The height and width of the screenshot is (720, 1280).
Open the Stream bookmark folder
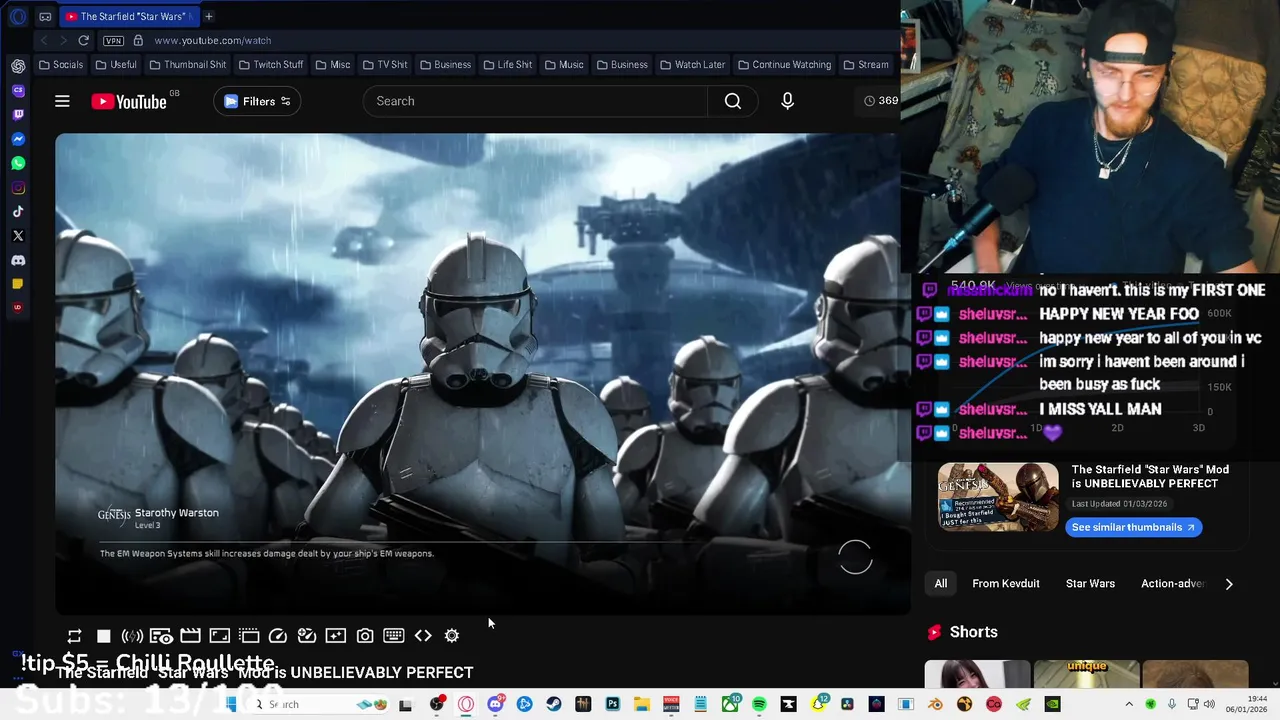(866, 65)
